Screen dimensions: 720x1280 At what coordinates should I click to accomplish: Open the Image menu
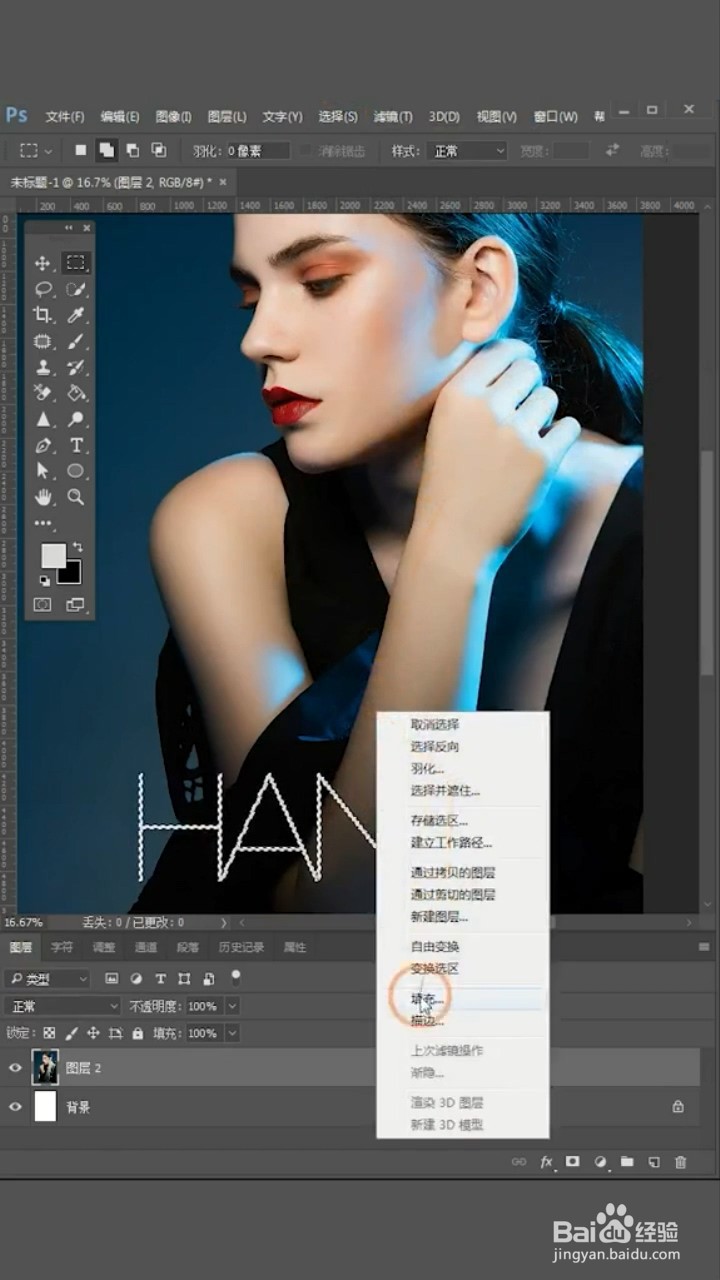tap(173, 117)
